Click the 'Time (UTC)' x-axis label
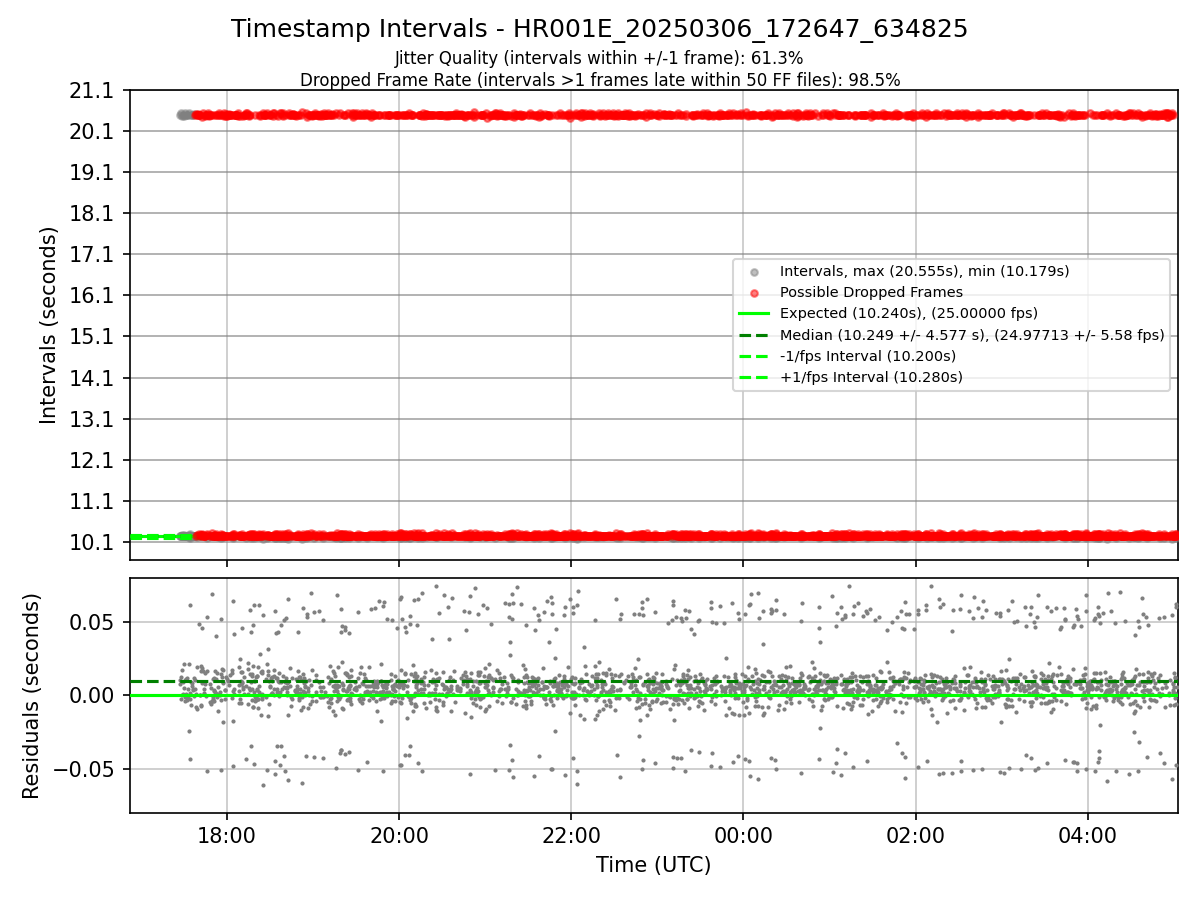Image resolution: width=1200 pixels, height=900 pixels. pos(653,865)
